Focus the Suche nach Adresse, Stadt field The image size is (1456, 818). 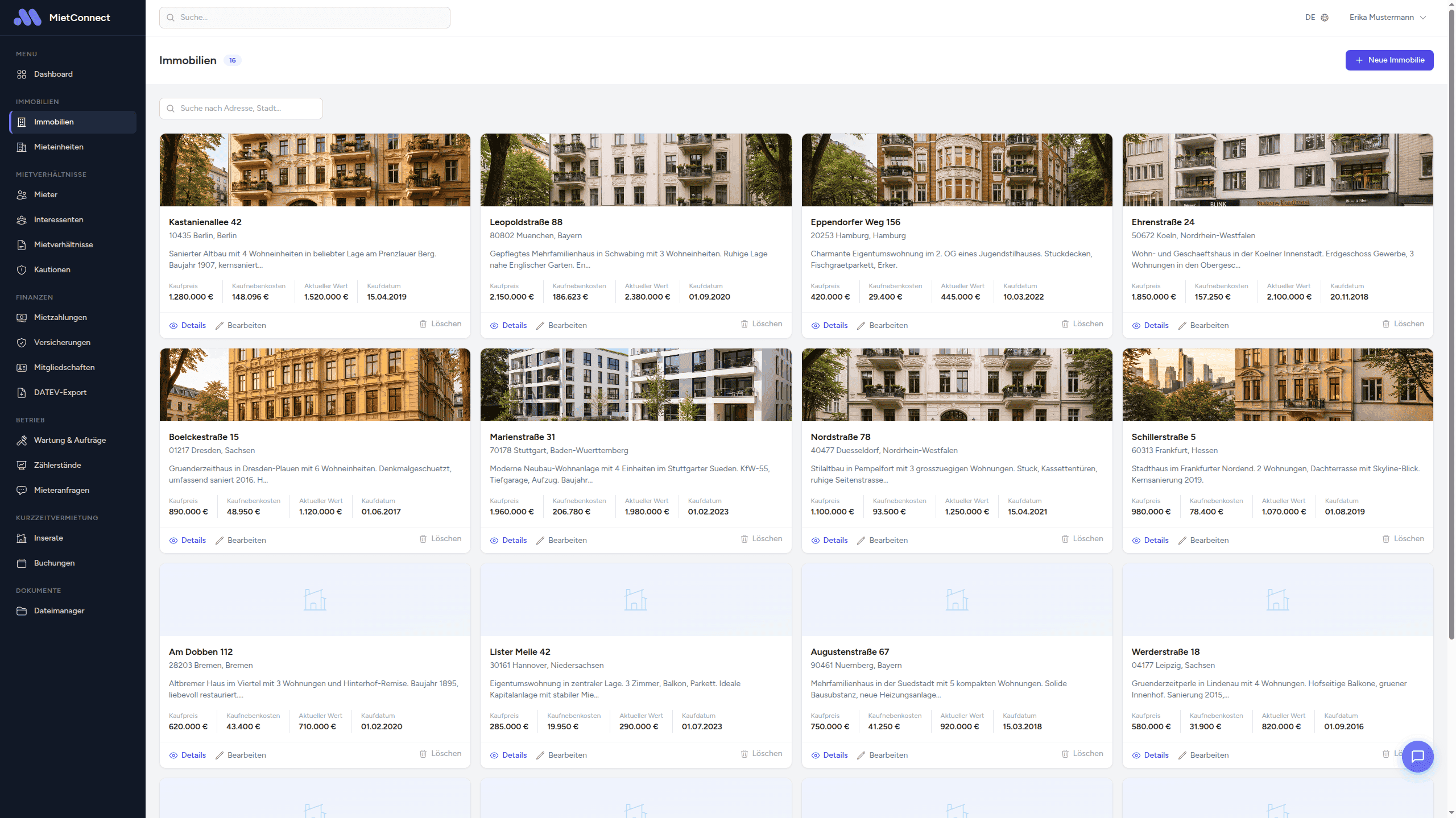pyautogui.click(x=241, y=109)
